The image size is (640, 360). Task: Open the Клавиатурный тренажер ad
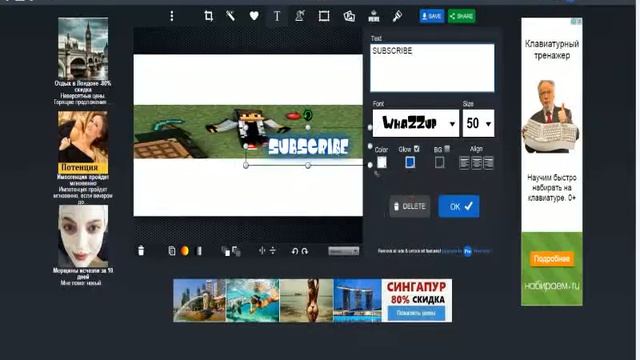pyautogui.click(x=552, y=162)
